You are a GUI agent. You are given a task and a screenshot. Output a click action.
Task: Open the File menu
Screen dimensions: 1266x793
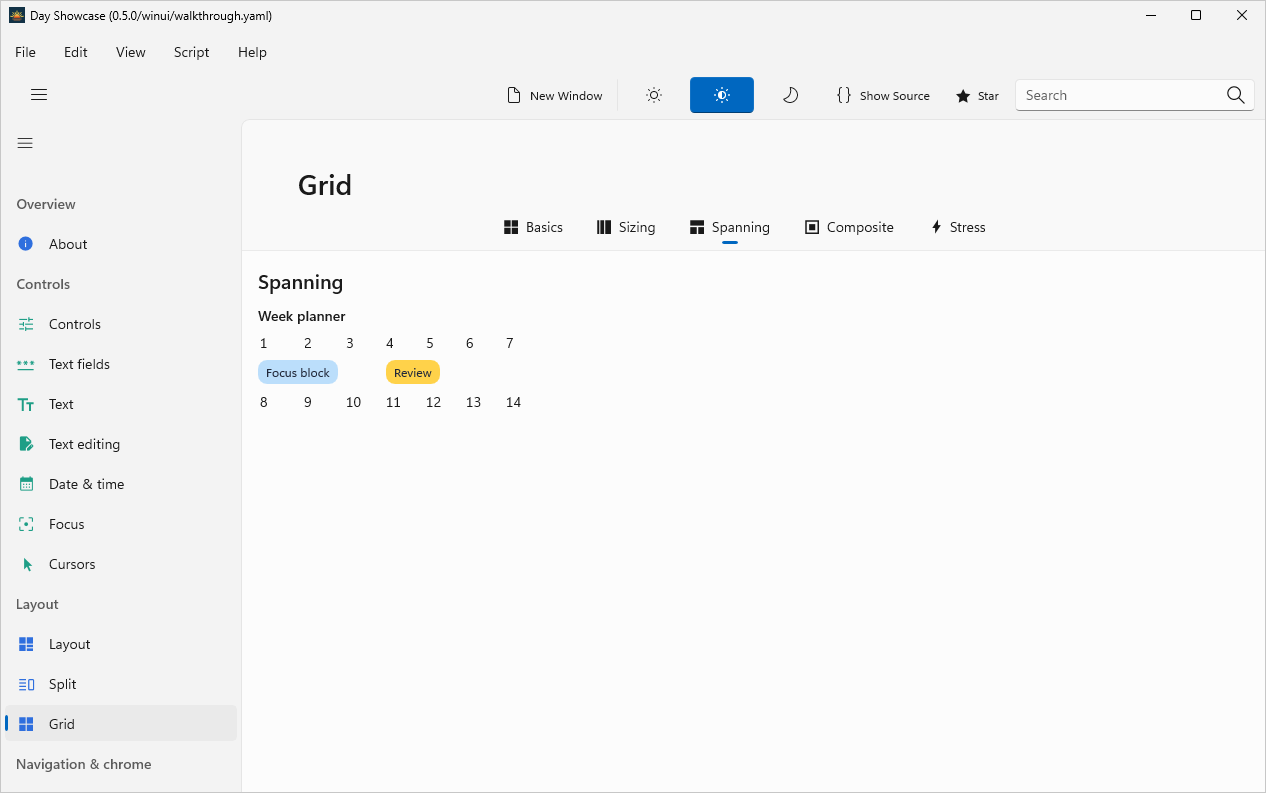tap(25, 52)
